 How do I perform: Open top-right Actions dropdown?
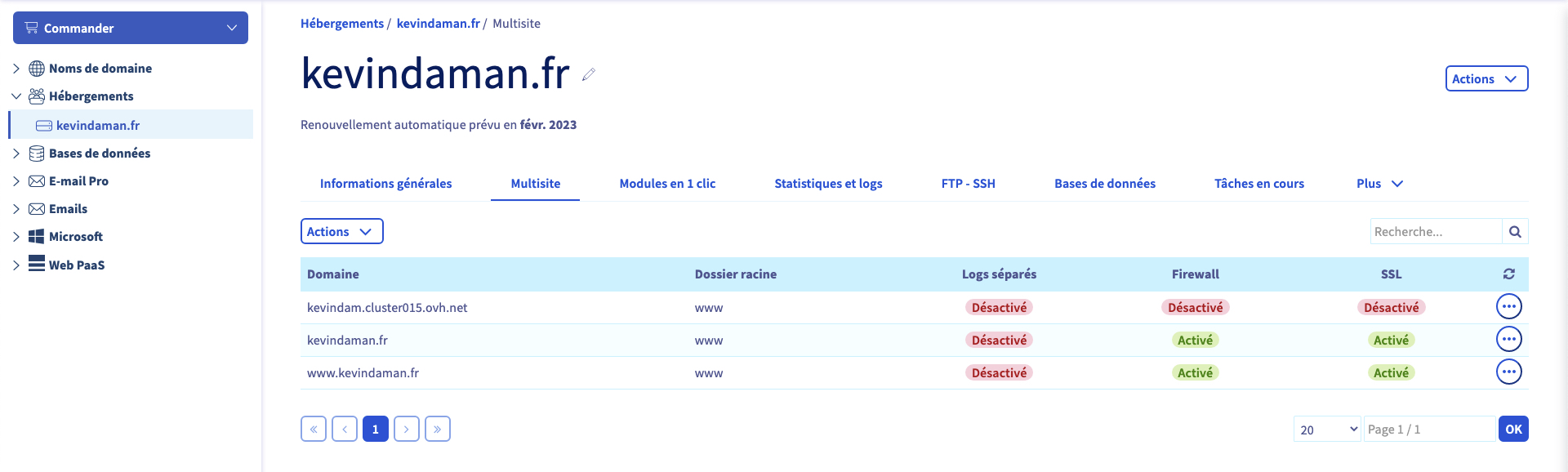1486,79
